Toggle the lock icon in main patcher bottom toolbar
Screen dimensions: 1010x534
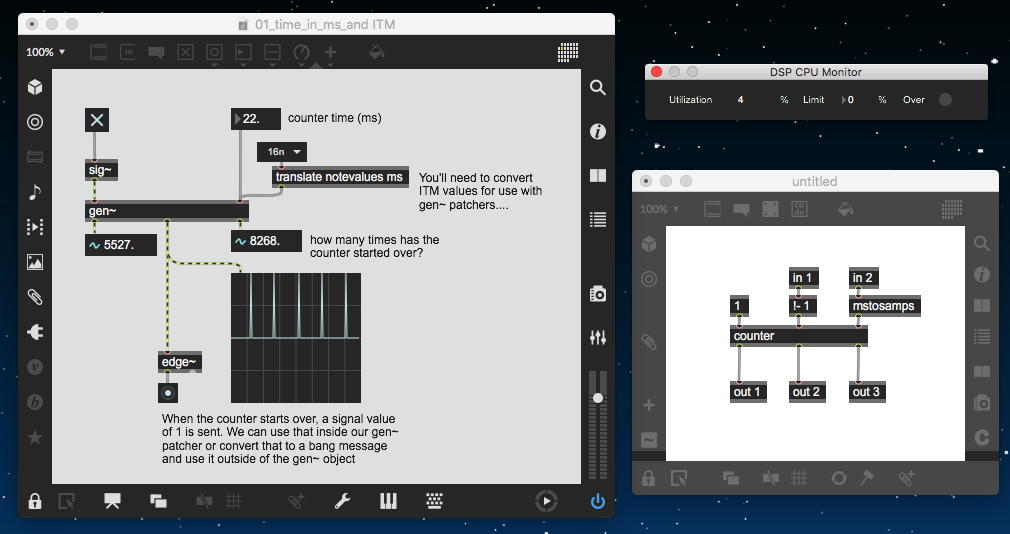tap(35, 501)
